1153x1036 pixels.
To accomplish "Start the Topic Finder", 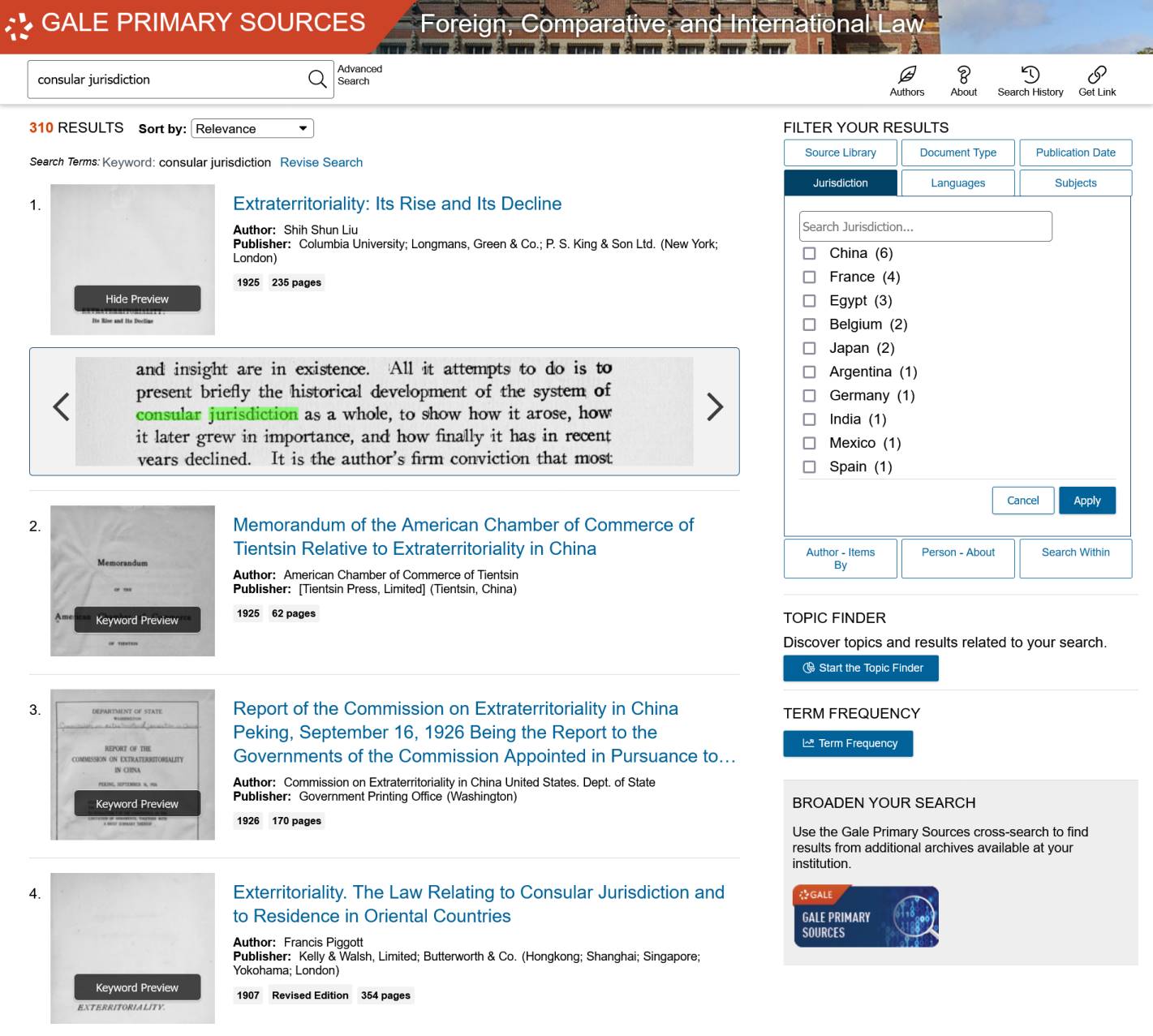I will point(861,668).
